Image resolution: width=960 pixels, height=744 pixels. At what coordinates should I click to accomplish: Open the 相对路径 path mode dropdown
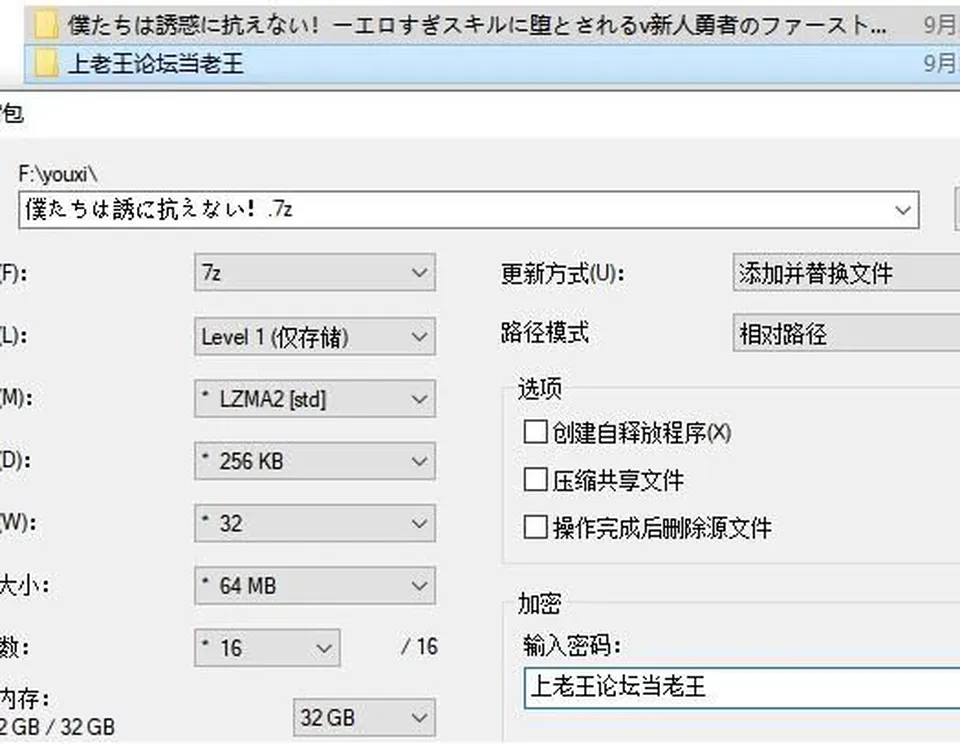(846, 333)
